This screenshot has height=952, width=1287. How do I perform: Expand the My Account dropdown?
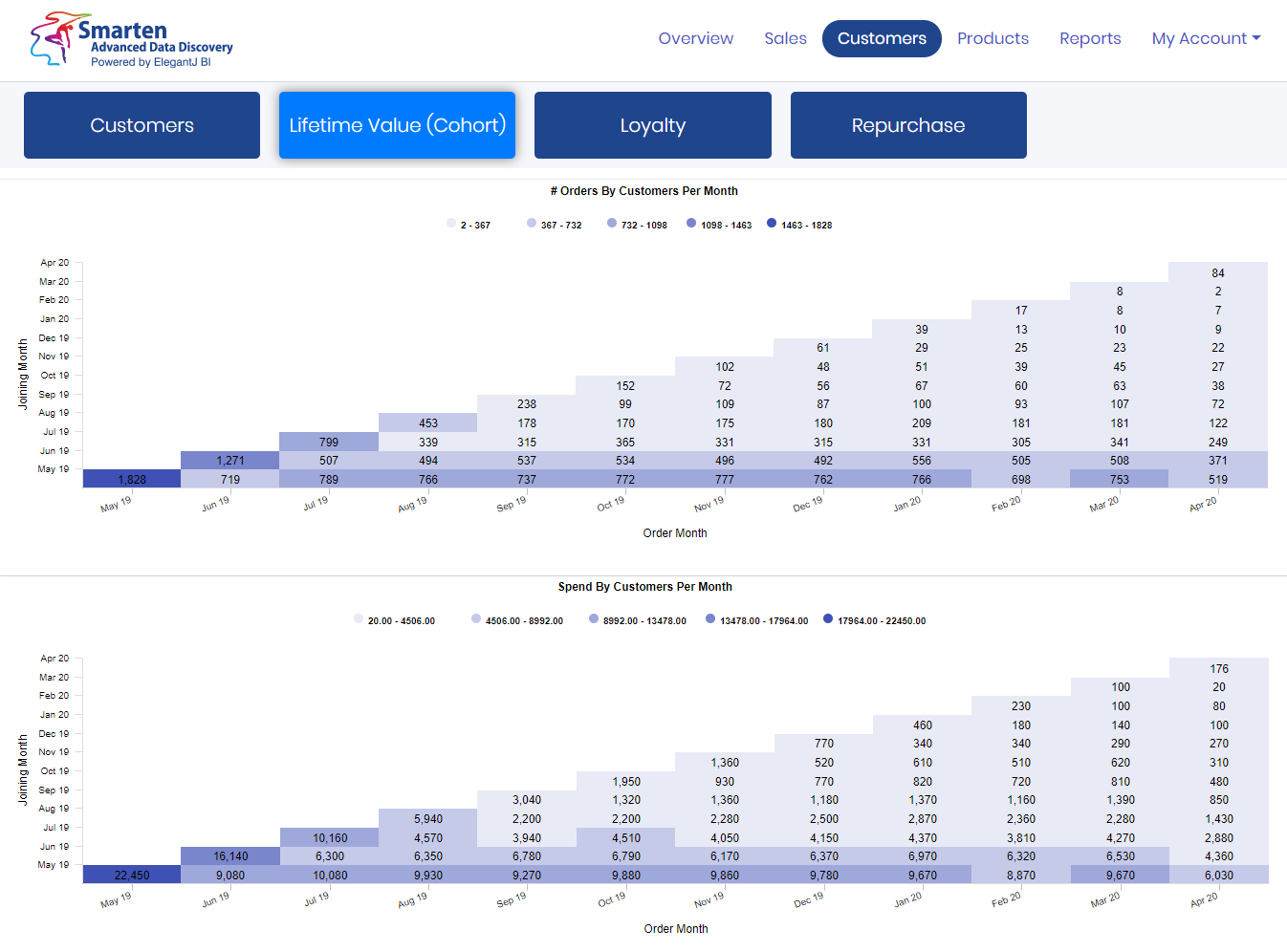tap(1206, 38)
